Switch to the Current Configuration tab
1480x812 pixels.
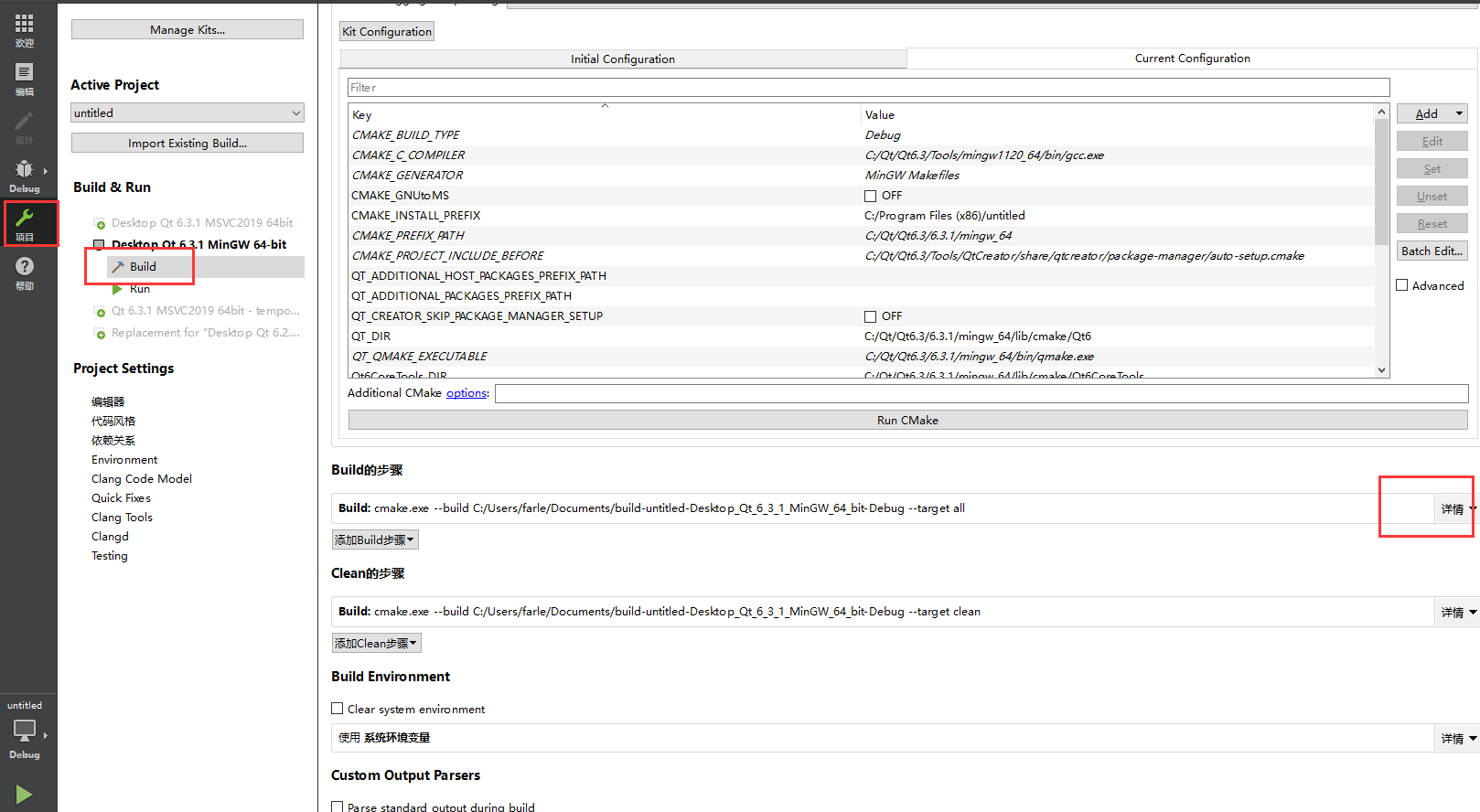1192,58
